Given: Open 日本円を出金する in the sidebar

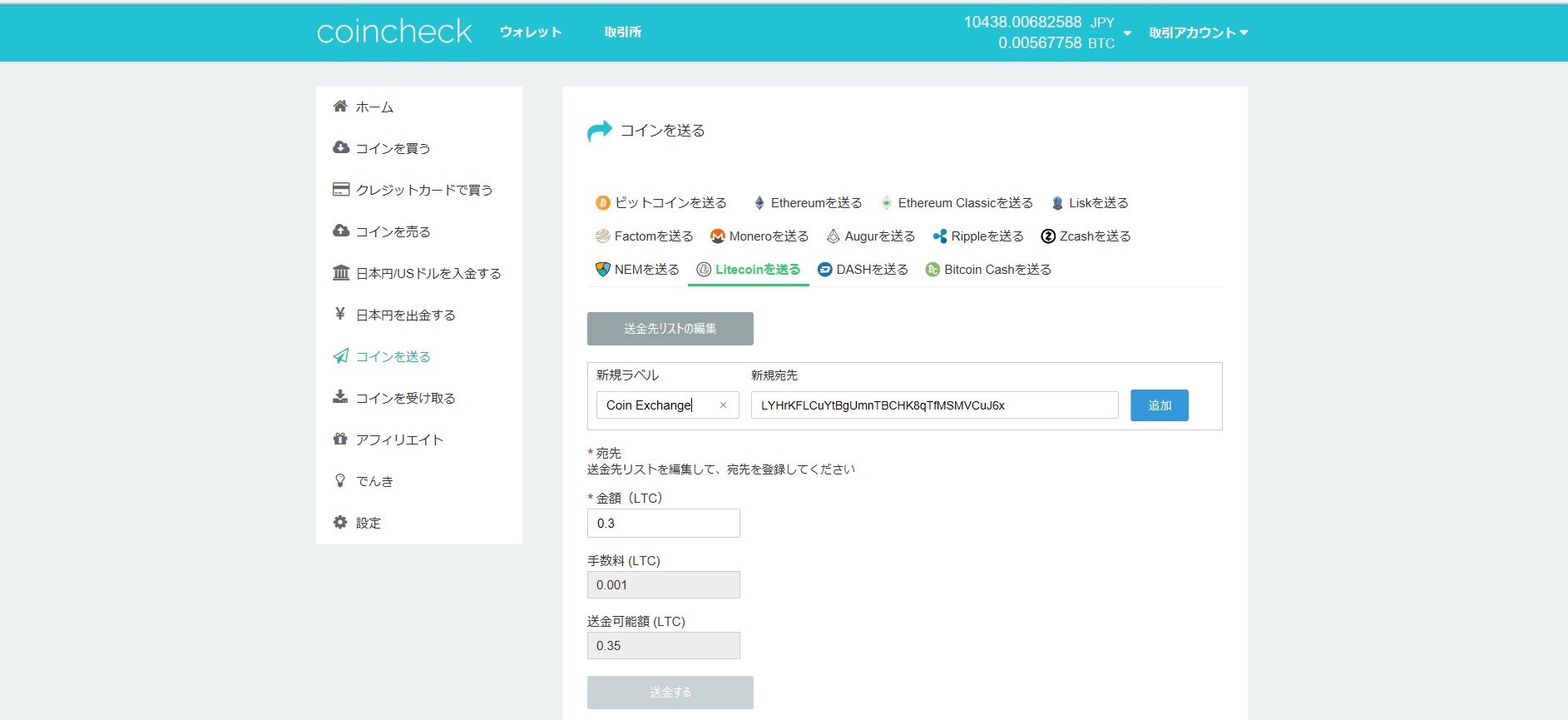Looking at the screenshot, I should (406, 315).
